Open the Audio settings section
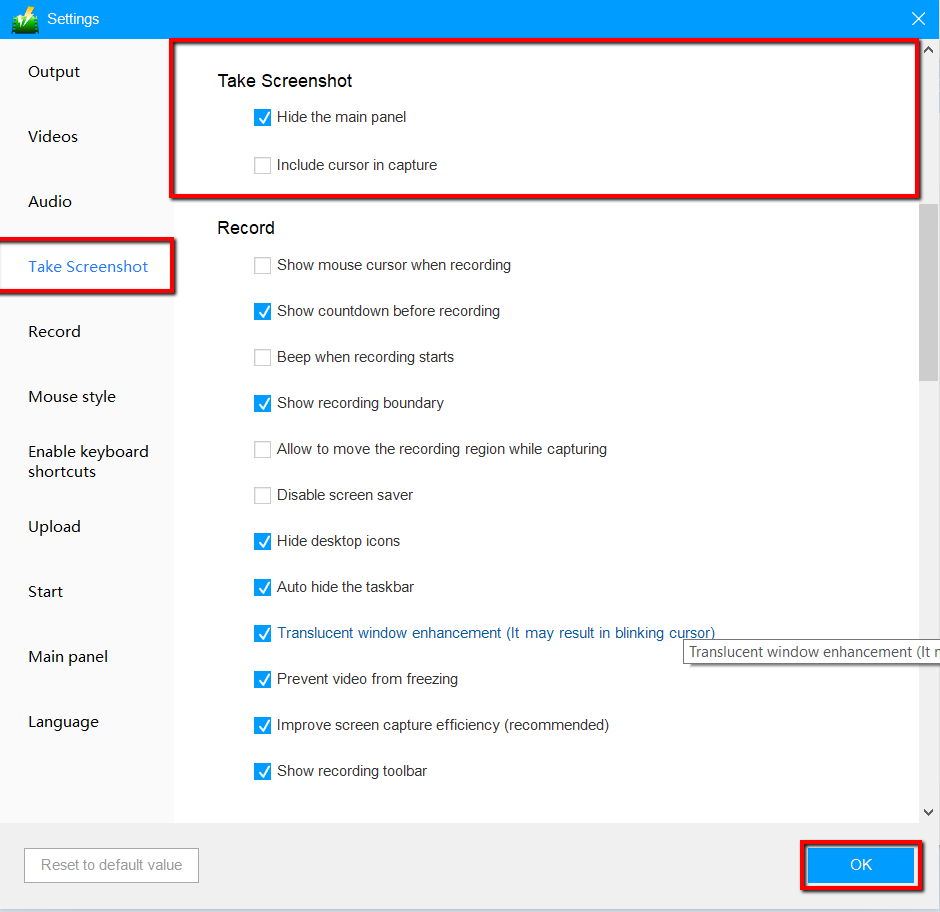The height and width of the screenshot is (912, 940). click(x=50, y=201)
